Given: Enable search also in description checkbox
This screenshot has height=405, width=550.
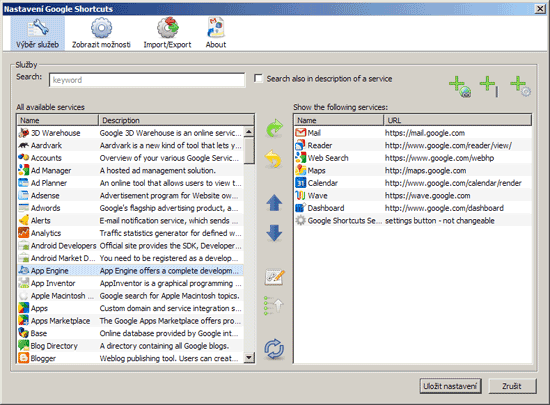Looking at the screenshot, I should 258,78.
